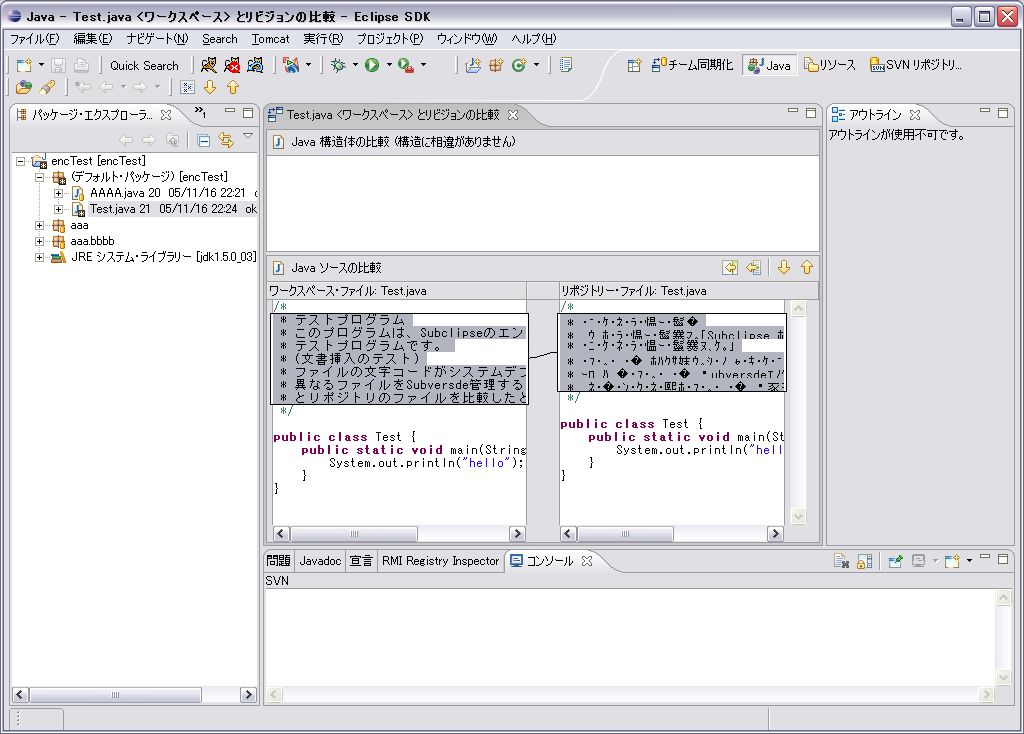Expand the JRE システム・ライブラリー node
Screen dimensions: 1024x734
40,257
